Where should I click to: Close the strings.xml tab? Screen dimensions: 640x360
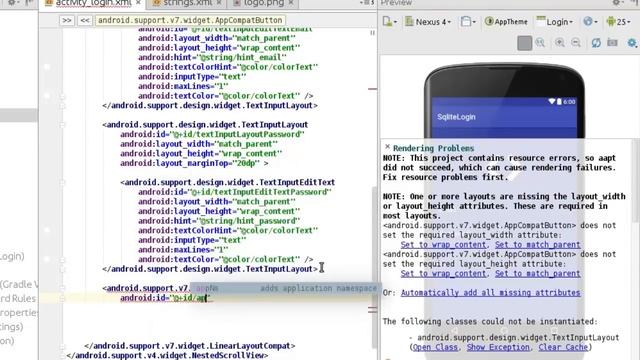click(219, 3)
